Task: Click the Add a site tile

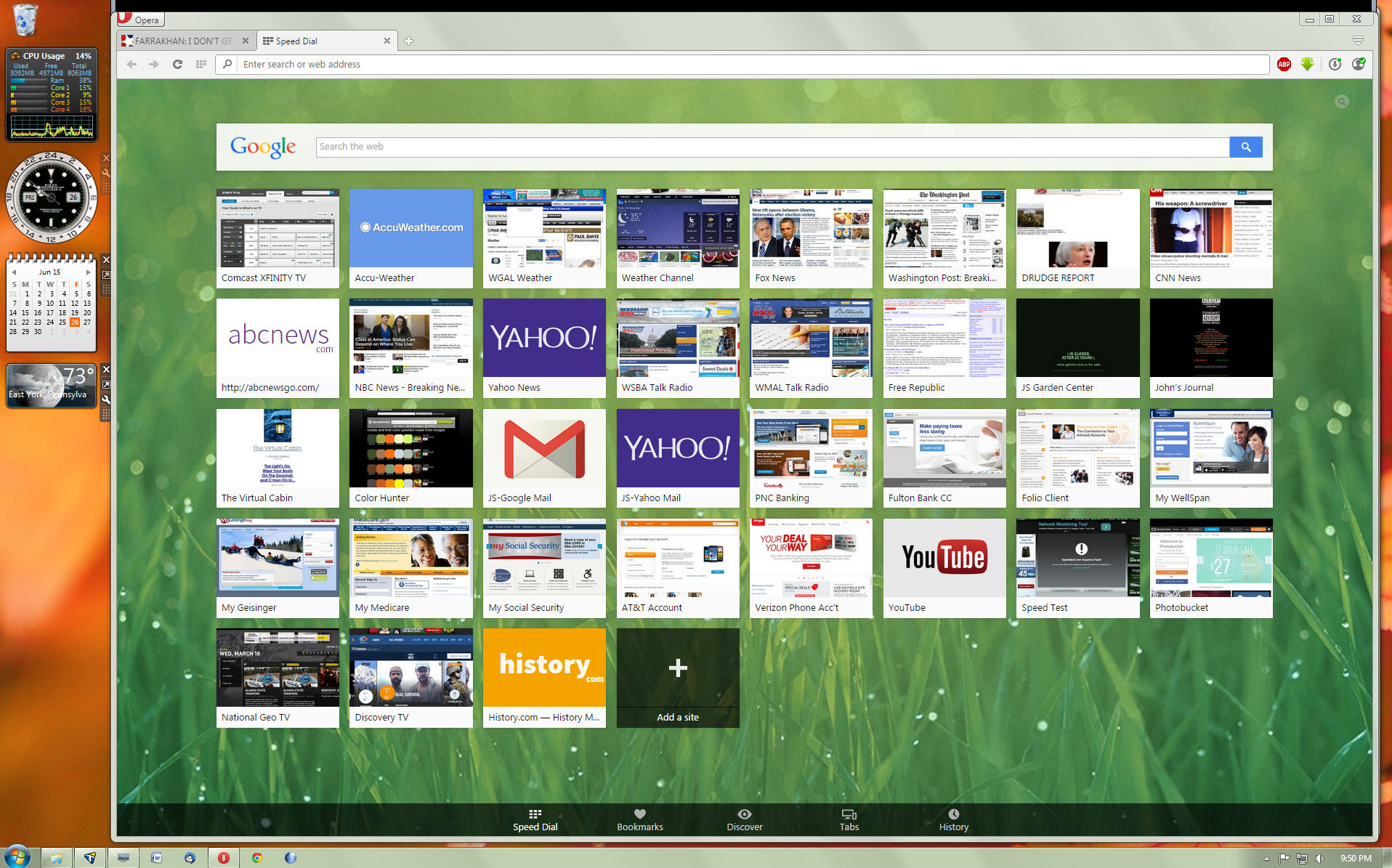Action: (x=677, y=678)
